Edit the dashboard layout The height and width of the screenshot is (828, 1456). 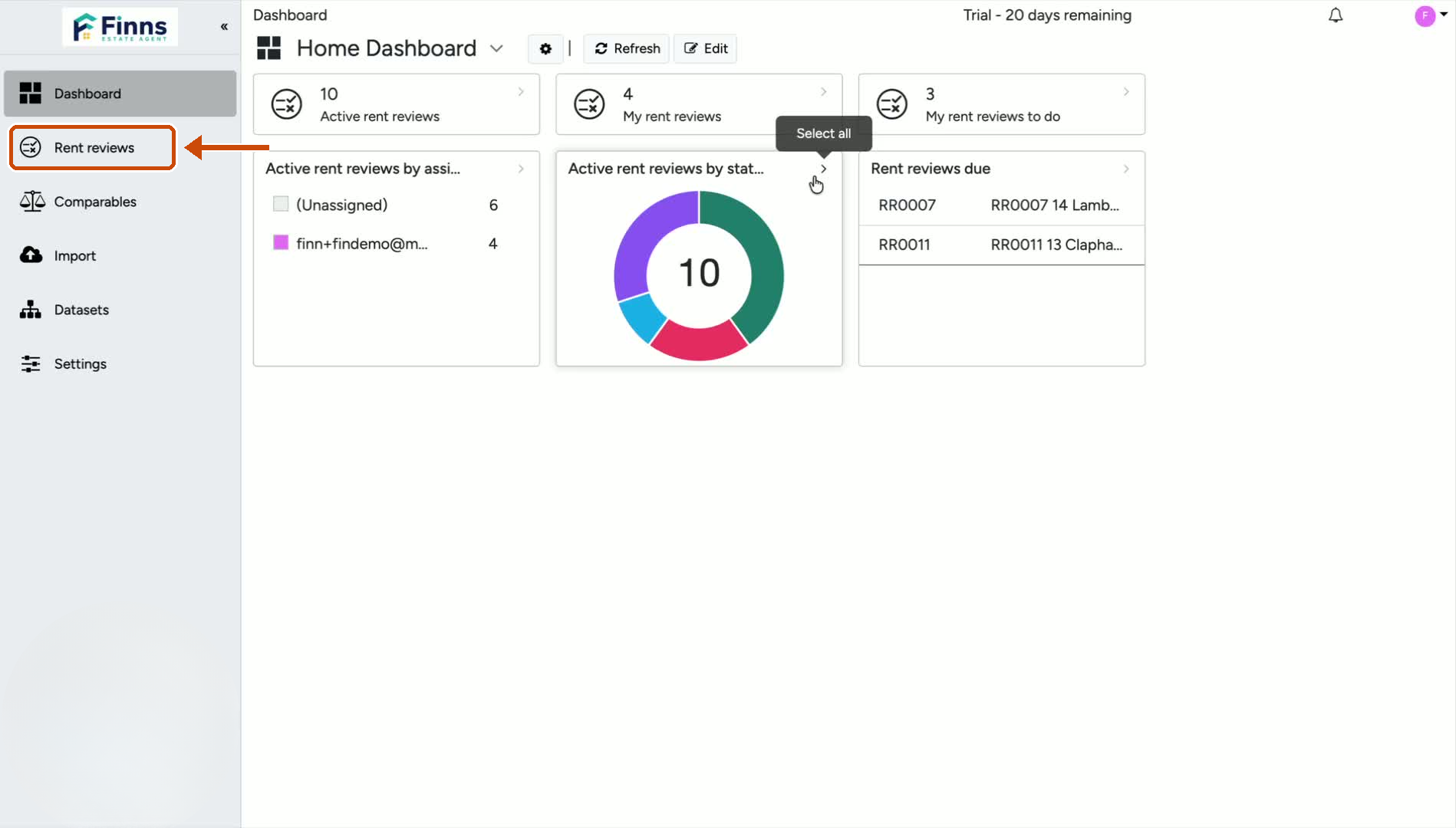(x=706, y=48)
